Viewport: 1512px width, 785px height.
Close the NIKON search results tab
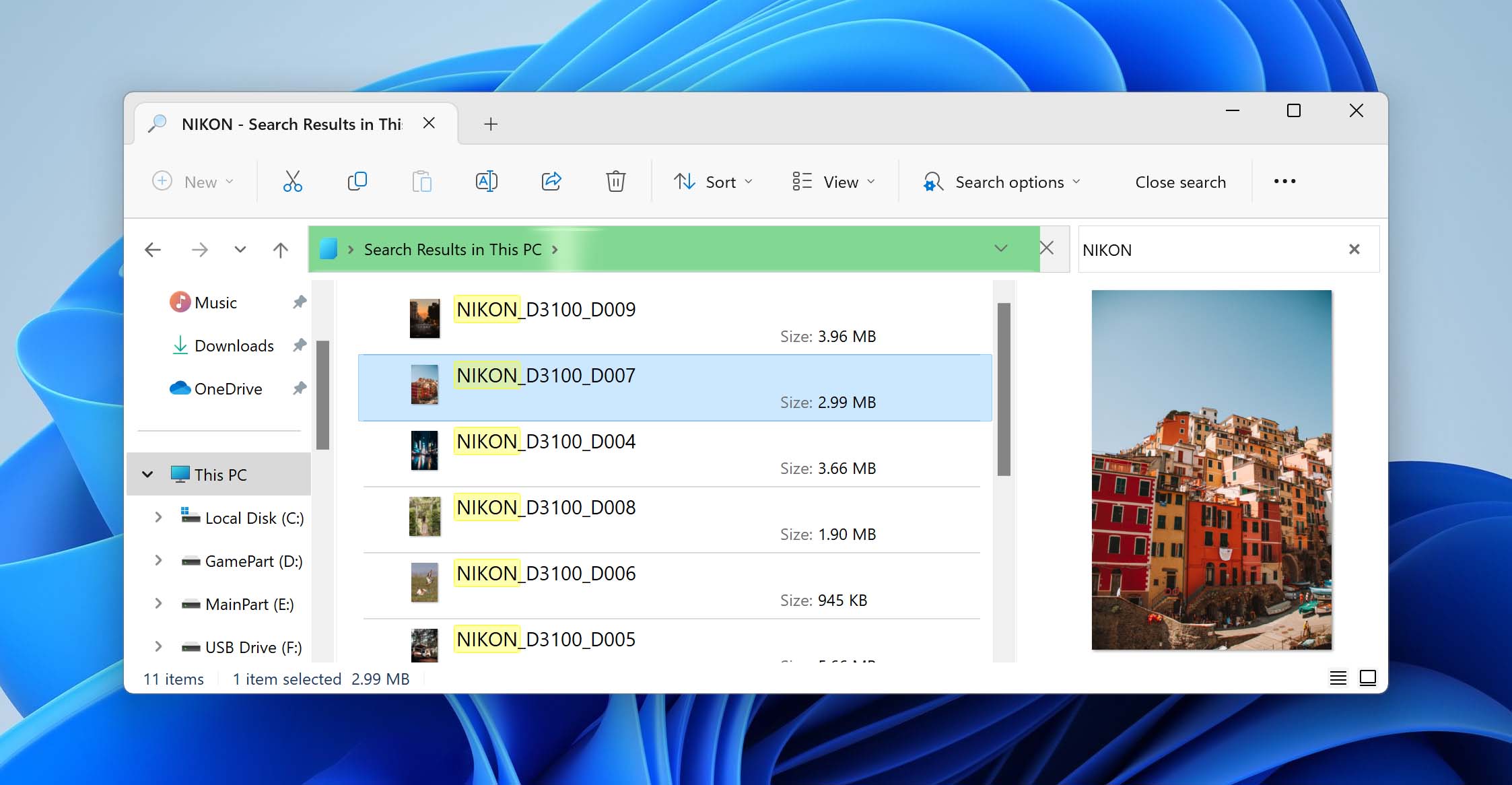coord(429,123)
